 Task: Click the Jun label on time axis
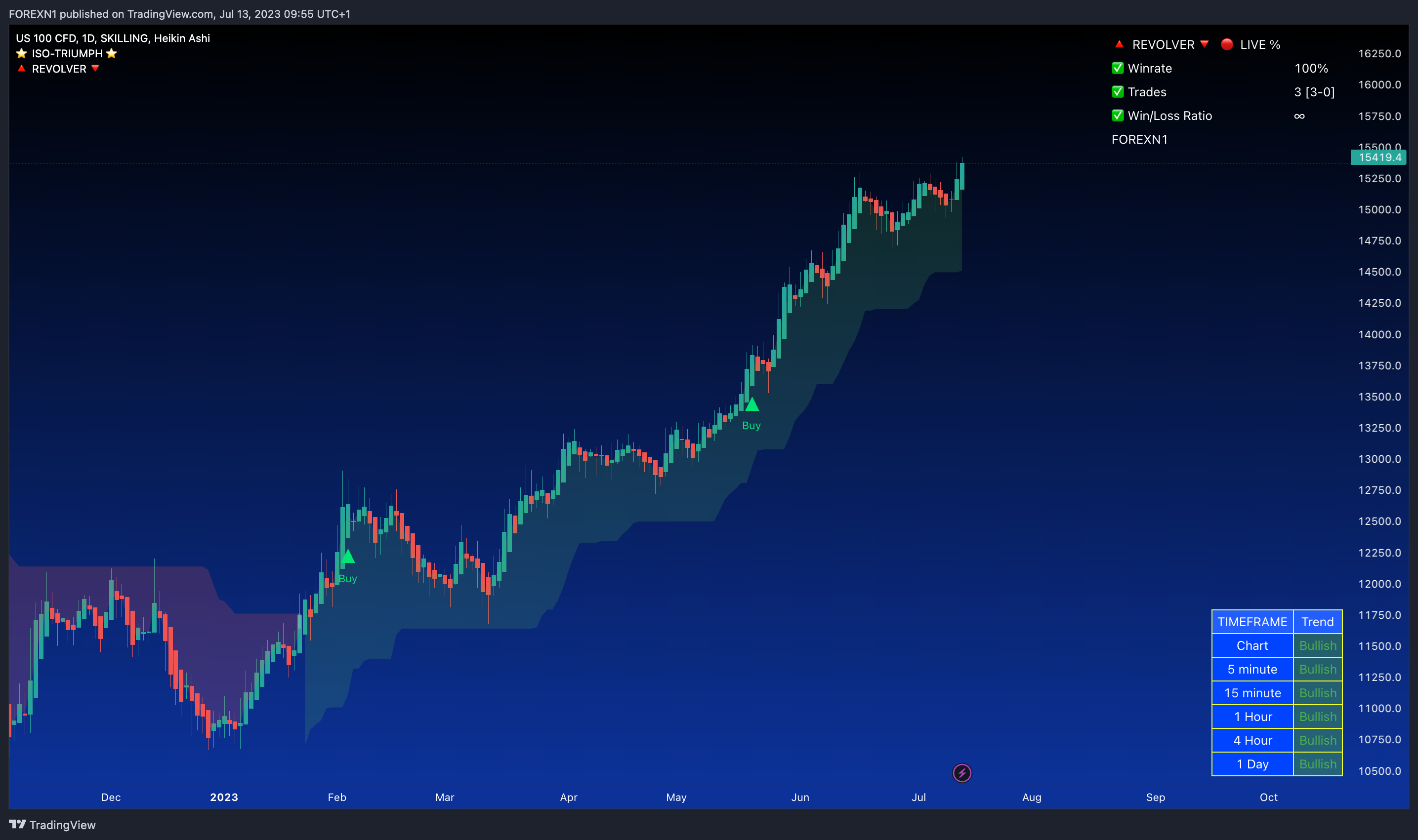coord(800,797)
